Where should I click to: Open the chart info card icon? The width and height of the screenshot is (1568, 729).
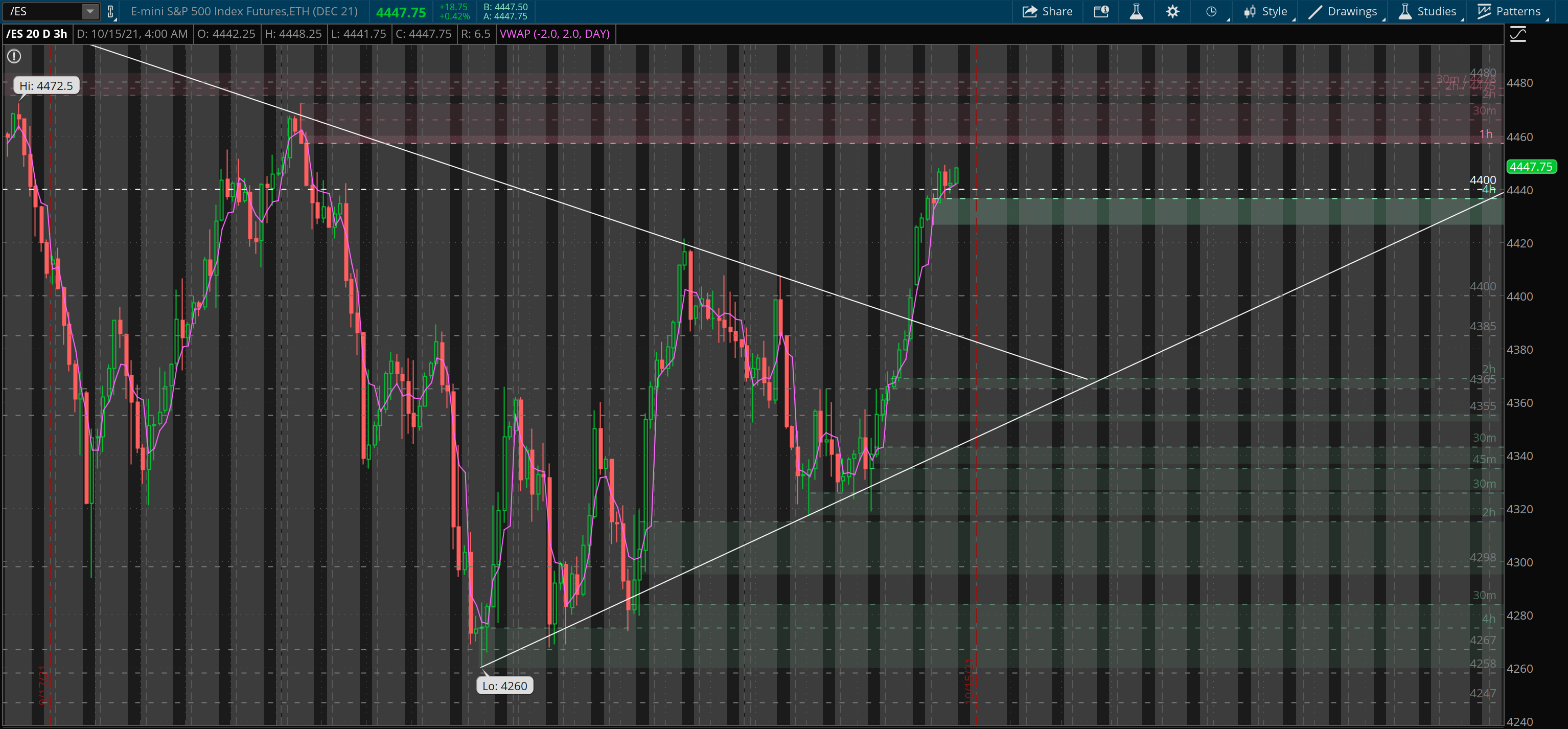pos(1100,12)
